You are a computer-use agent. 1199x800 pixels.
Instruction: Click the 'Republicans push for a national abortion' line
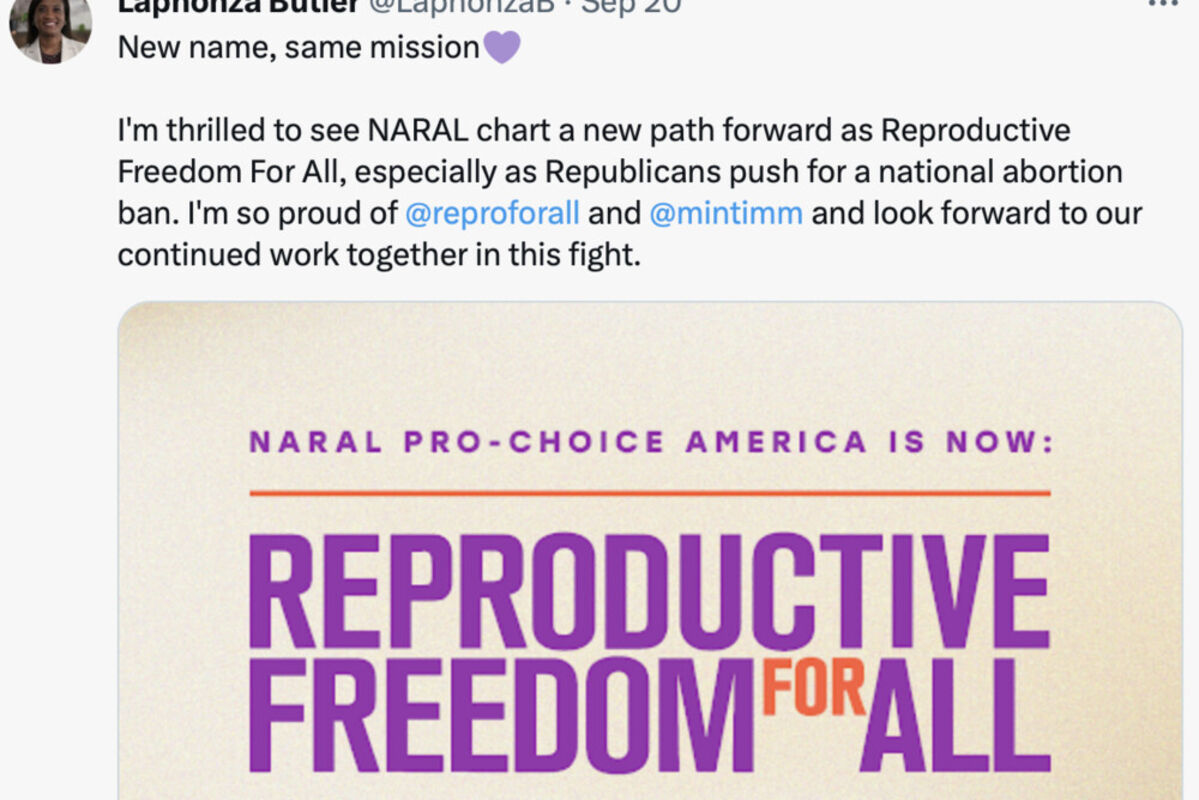click(833, 172)
